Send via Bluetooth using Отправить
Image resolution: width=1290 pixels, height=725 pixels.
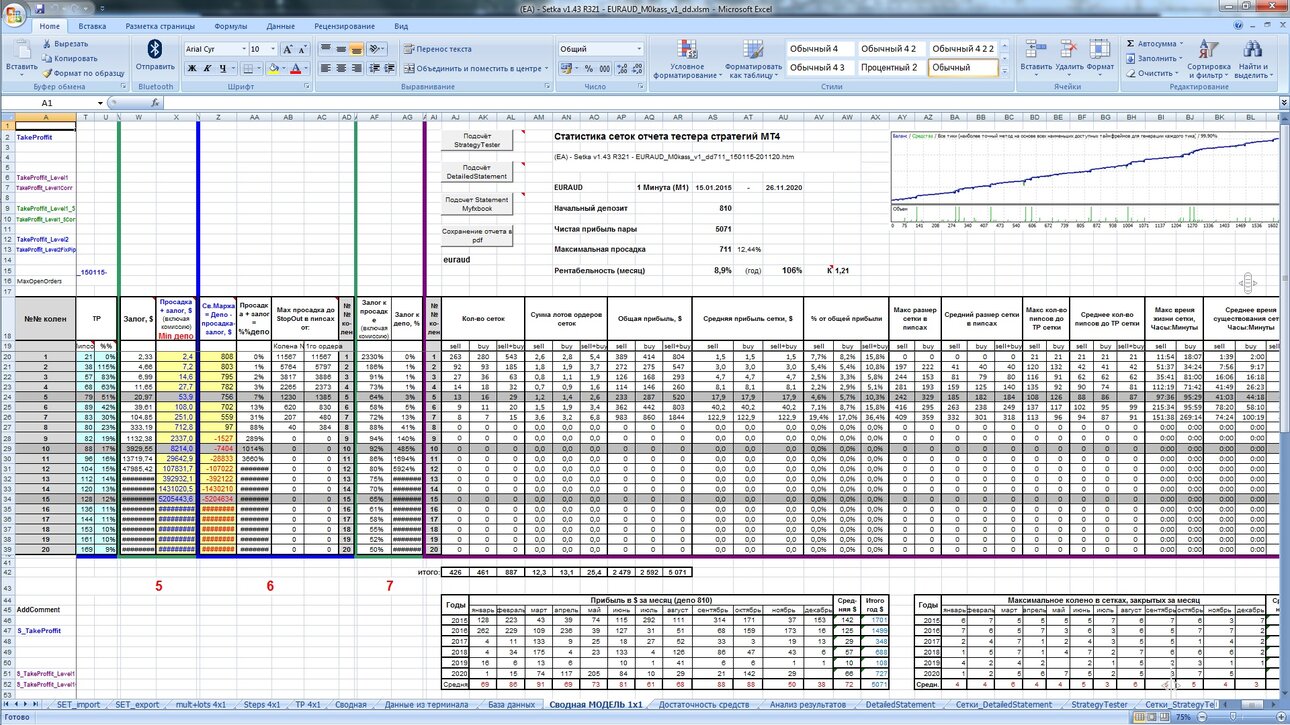(x=155, y=56)
